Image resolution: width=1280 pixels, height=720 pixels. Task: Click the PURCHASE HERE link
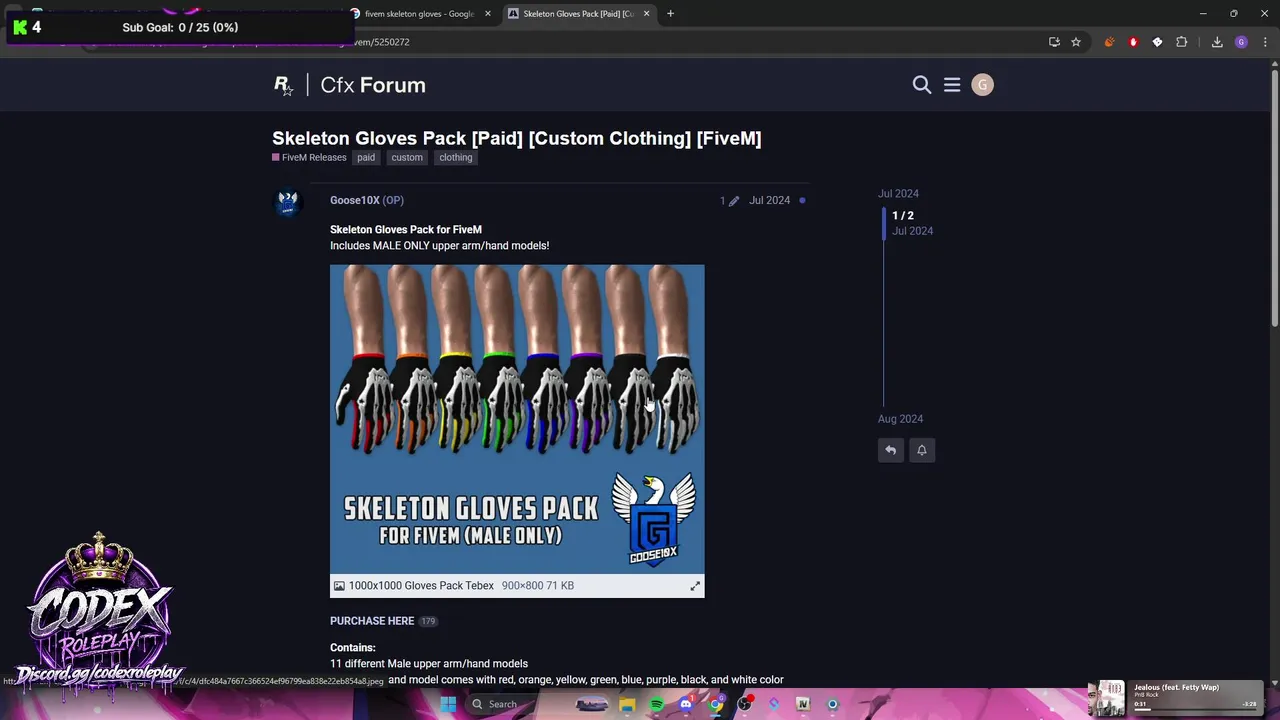(x=372, y=621)
